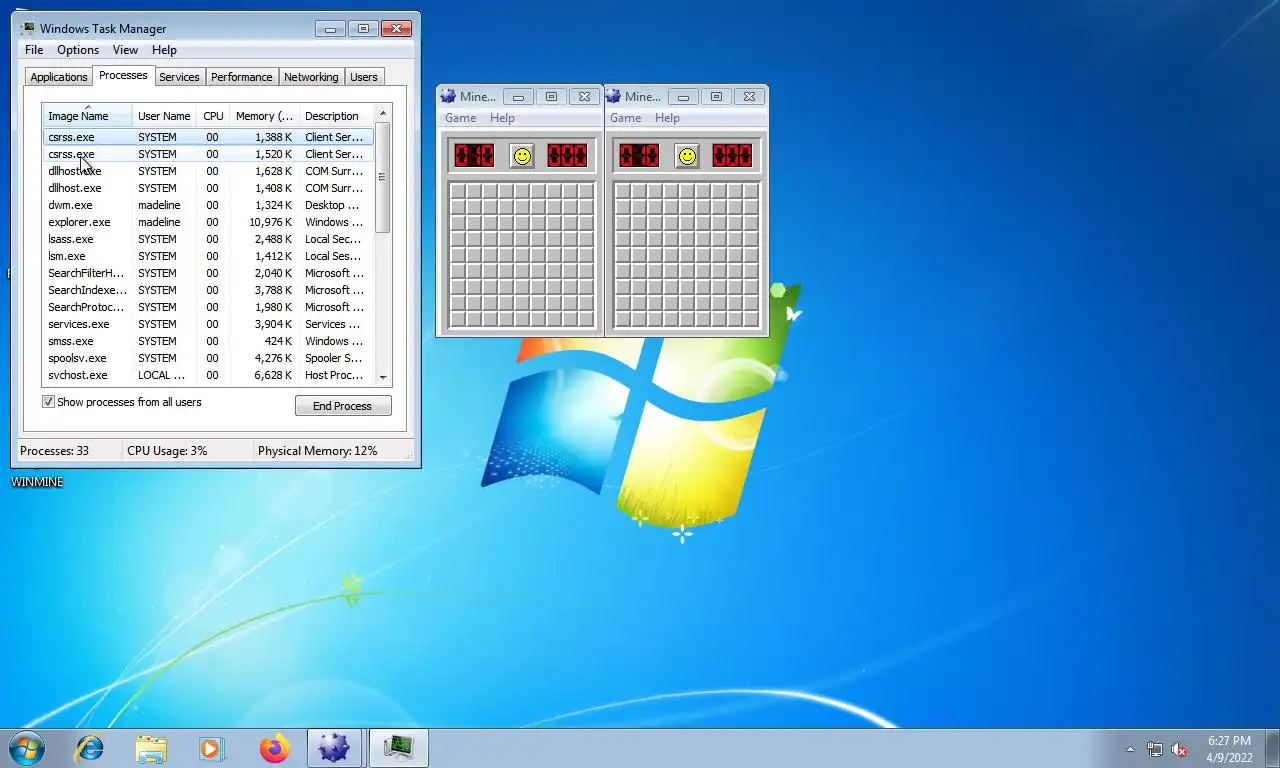Switch to the Applications tab
Screen dimensions: 1280x768
tap(59, 77)
